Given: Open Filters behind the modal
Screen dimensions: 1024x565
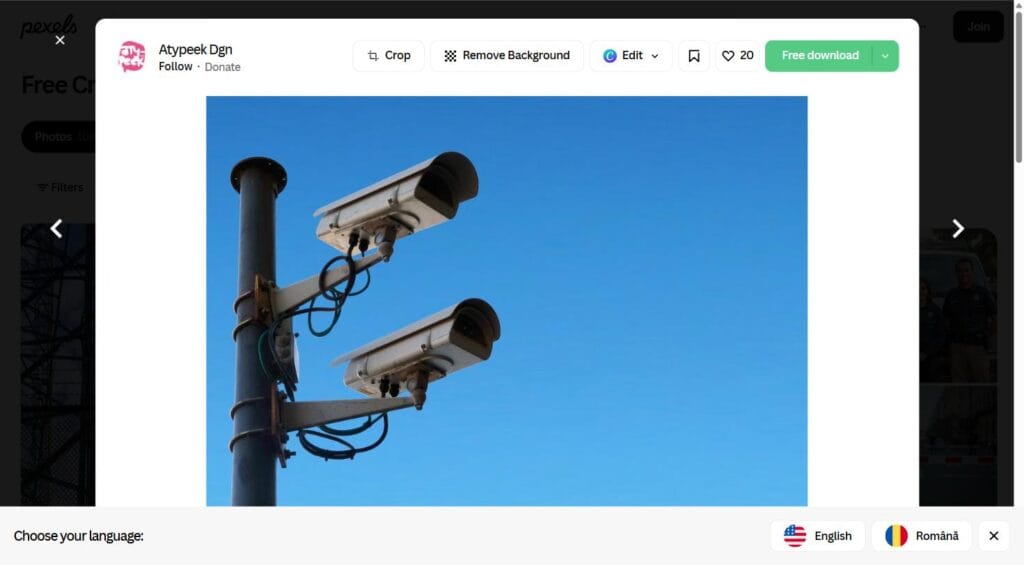Looking at the screenshot, I should (61, 187).
